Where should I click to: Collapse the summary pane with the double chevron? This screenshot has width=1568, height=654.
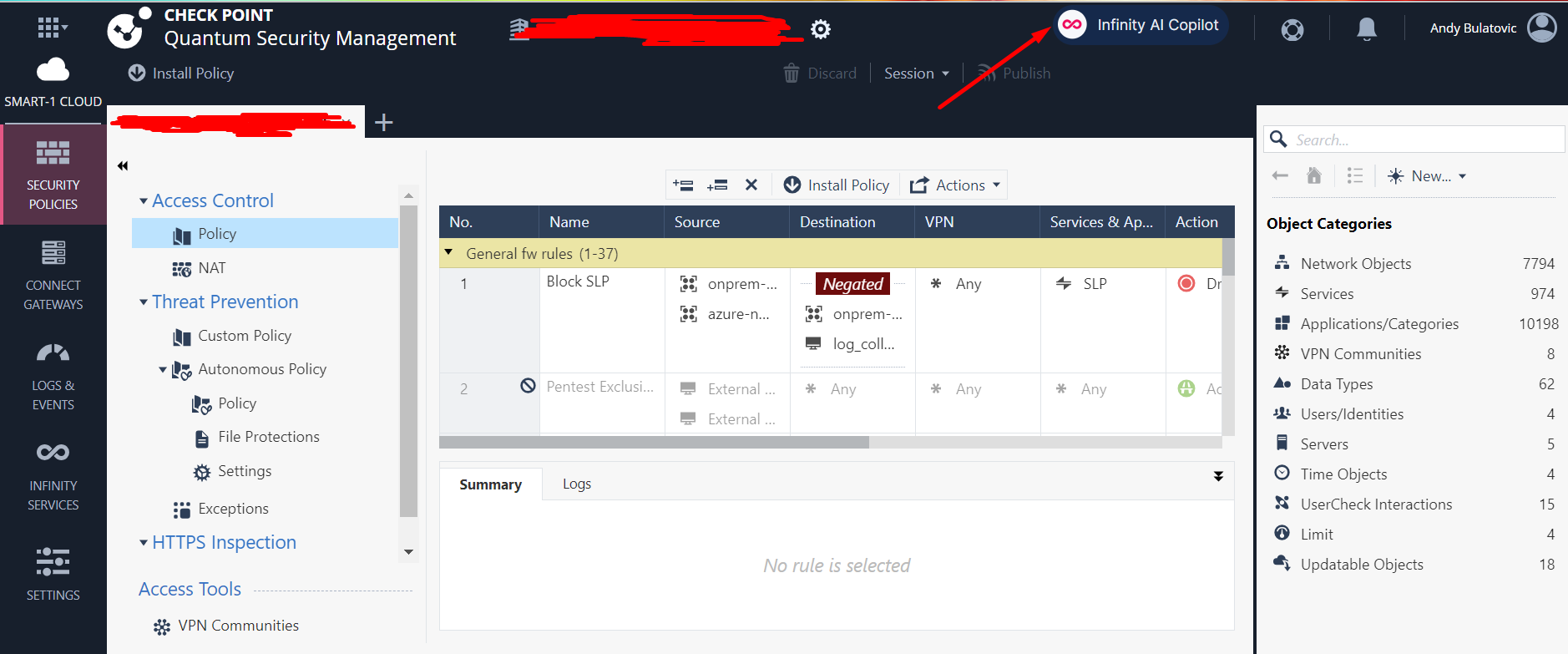coord(1218,476)
